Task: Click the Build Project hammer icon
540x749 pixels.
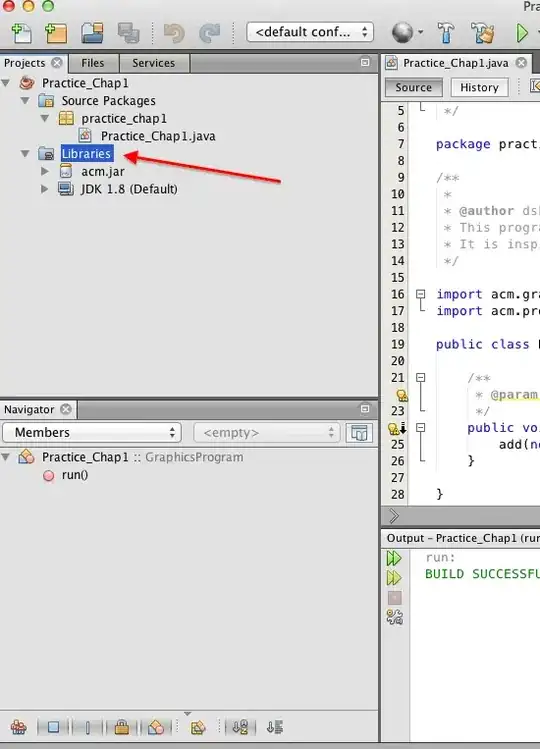Action: click(x=445, y=33)
